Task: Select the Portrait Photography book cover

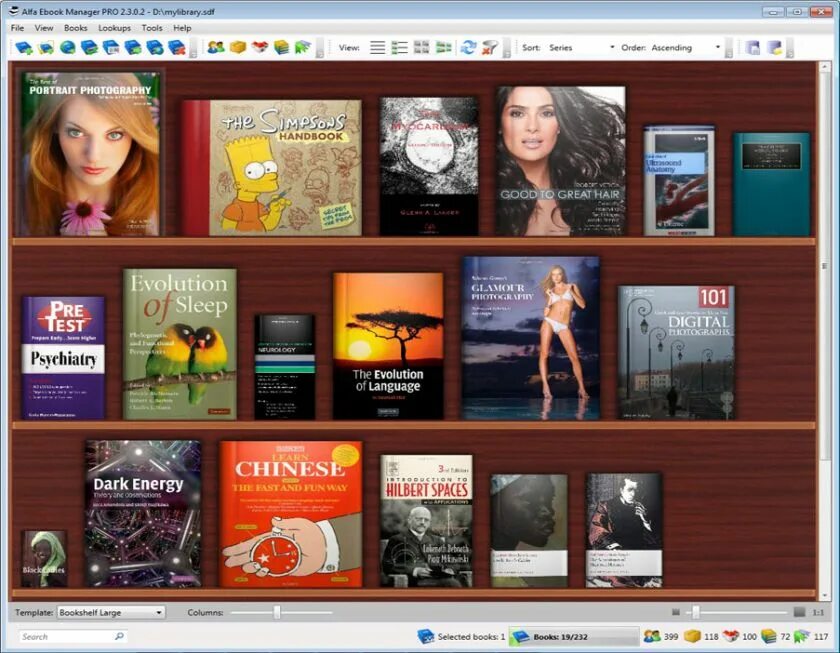Action: [x=90, y=153]
